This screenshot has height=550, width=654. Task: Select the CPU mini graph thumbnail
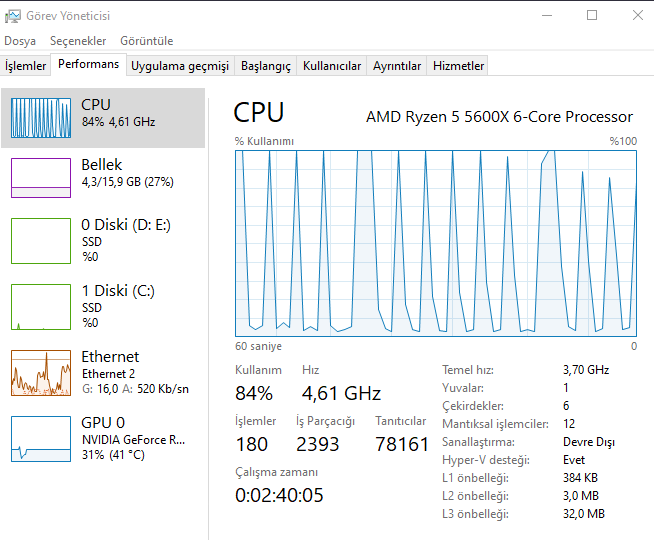pyautogui.click(x=42, y=118)
